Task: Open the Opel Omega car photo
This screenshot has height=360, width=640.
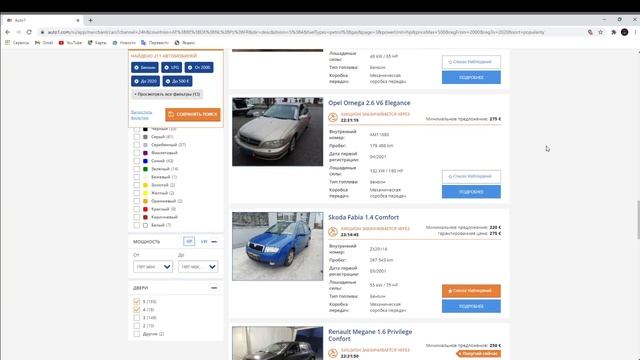Action: coord(278,132)
